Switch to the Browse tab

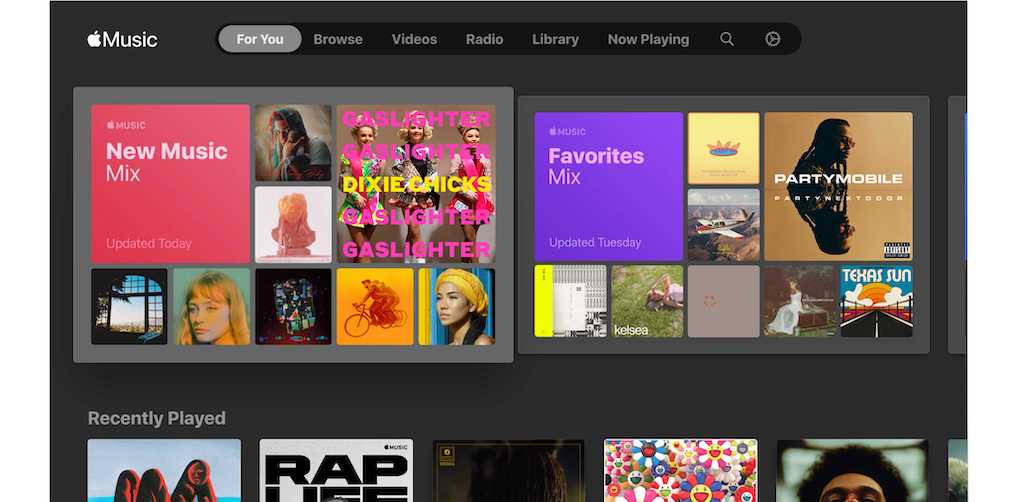[x=338, y=39]
